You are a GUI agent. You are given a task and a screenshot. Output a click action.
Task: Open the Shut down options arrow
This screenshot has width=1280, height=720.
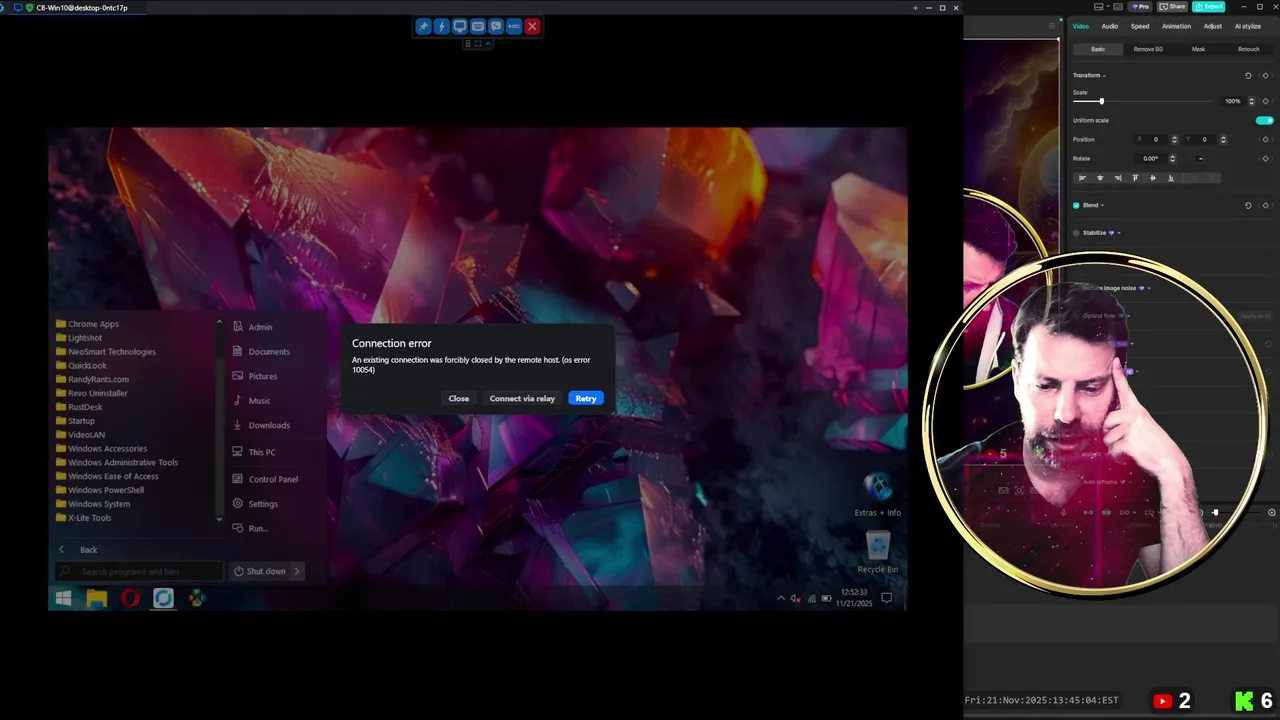[297, 571]
